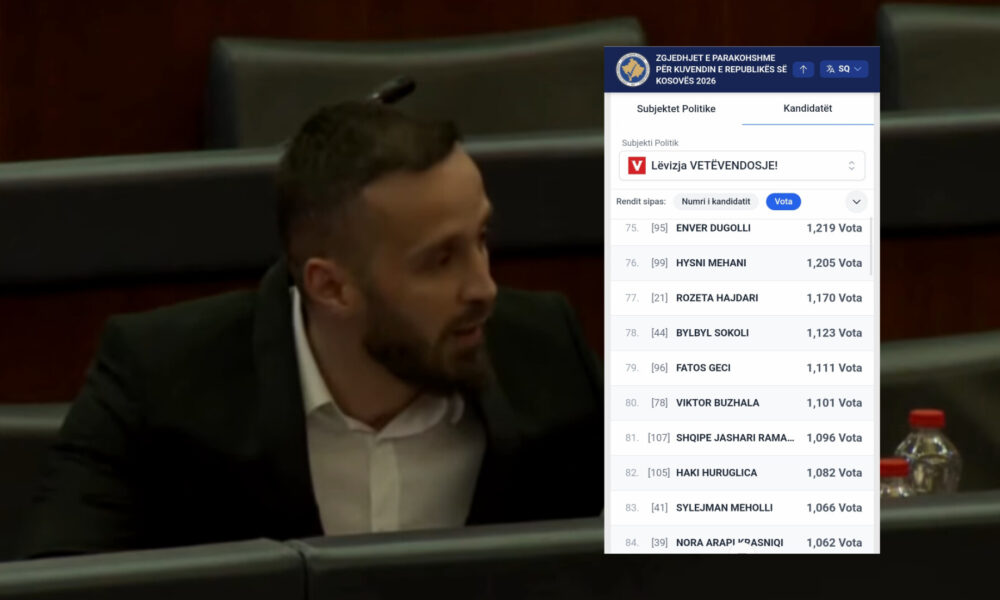Click the 1,082 Vota value
Screen dimensions: 1000x600
pyautogui.click(x=834, y=473)
